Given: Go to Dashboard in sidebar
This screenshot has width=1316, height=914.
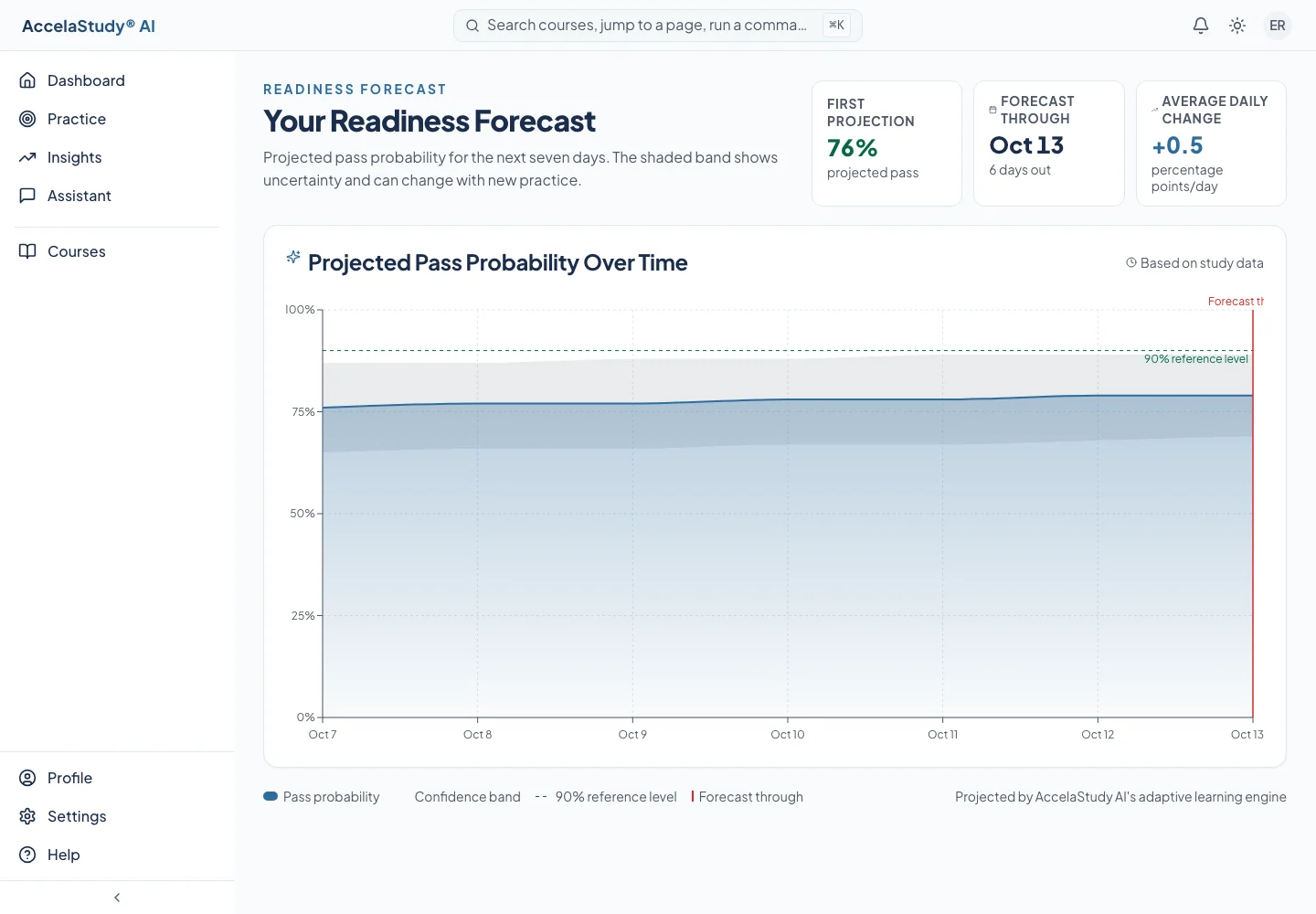Looking at the screenshot, I should click(117, 80).
